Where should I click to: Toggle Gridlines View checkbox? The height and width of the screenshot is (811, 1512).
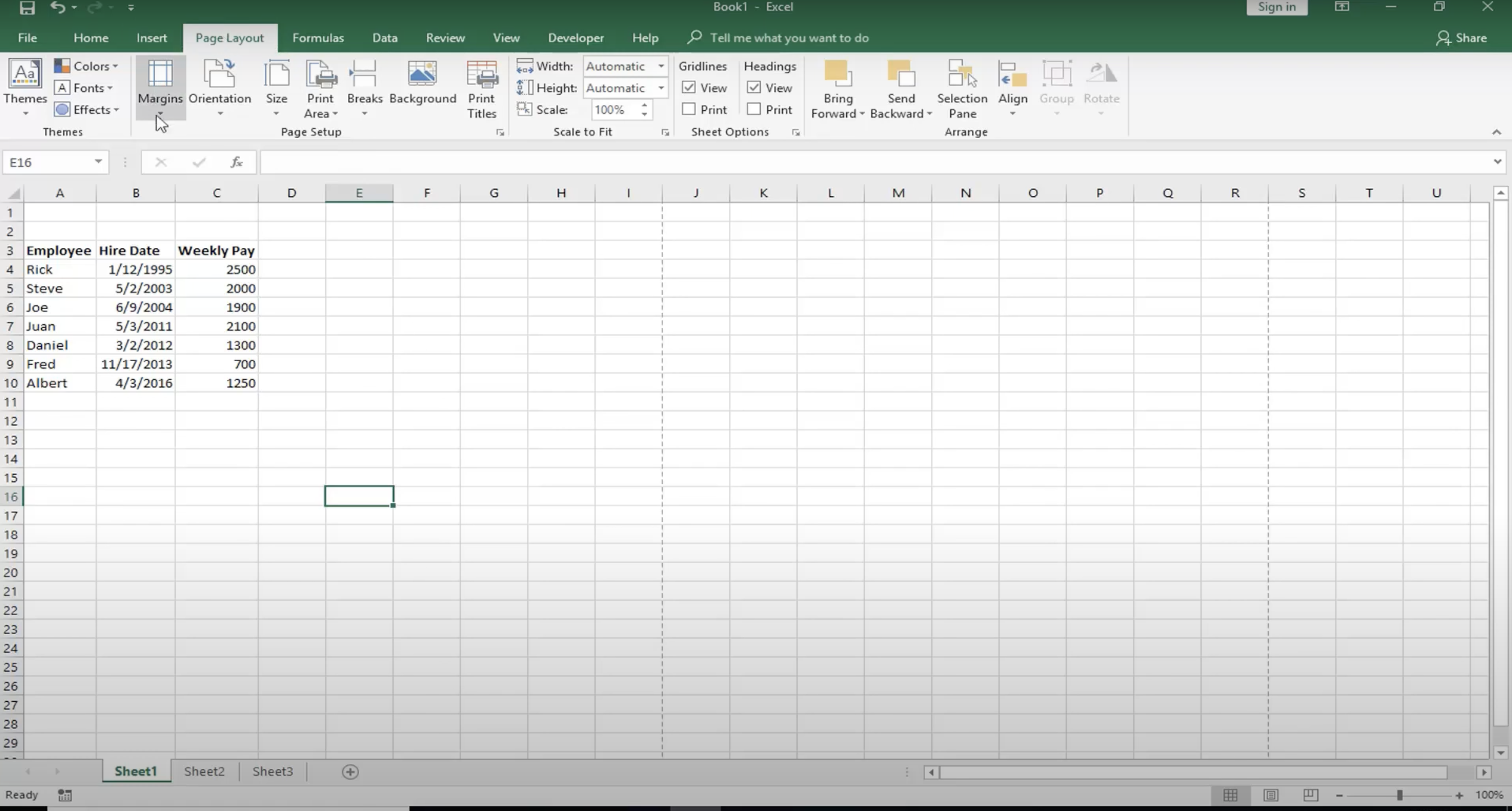[689, 88]
